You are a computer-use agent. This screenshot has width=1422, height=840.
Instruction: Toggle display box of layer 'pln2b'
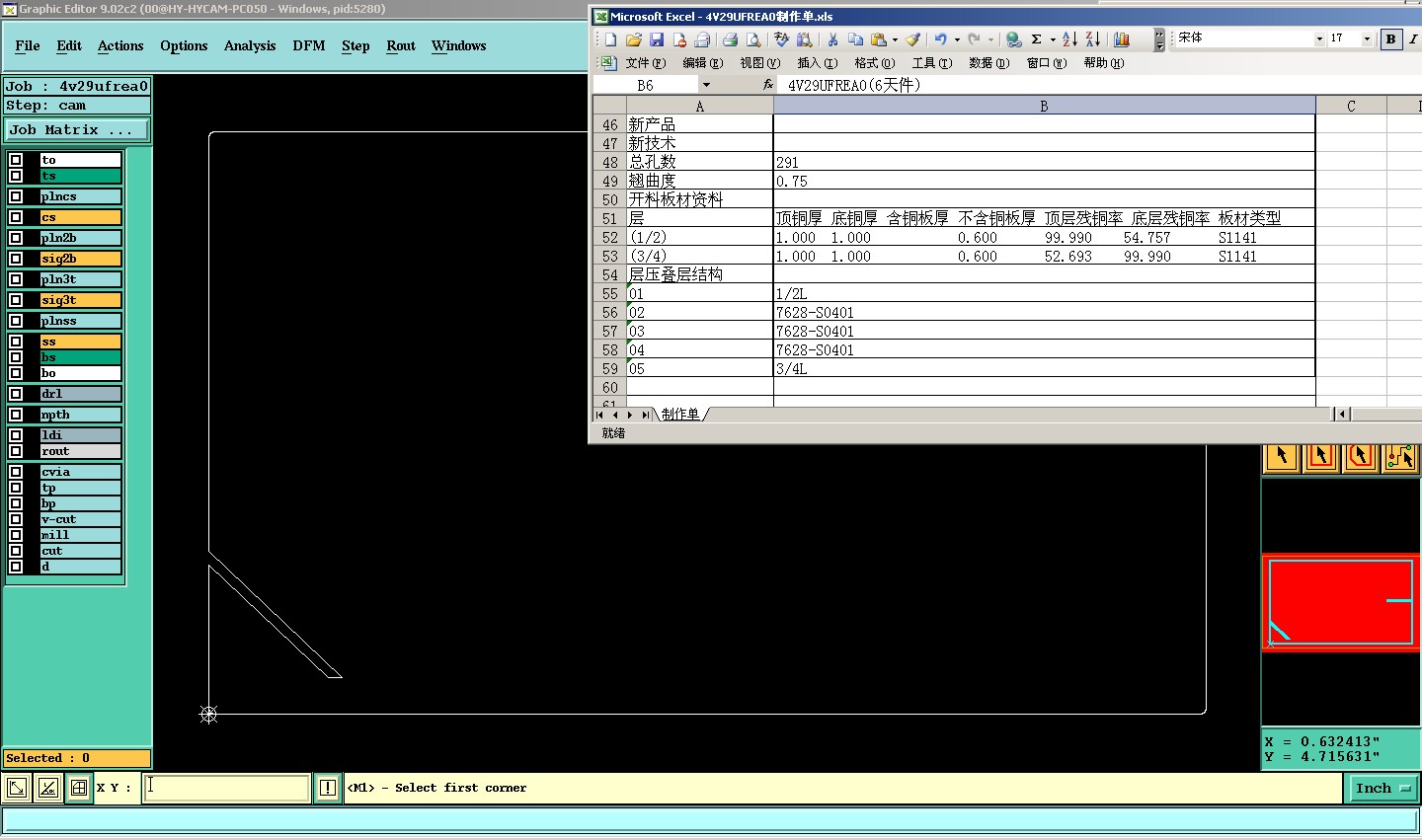16,238
